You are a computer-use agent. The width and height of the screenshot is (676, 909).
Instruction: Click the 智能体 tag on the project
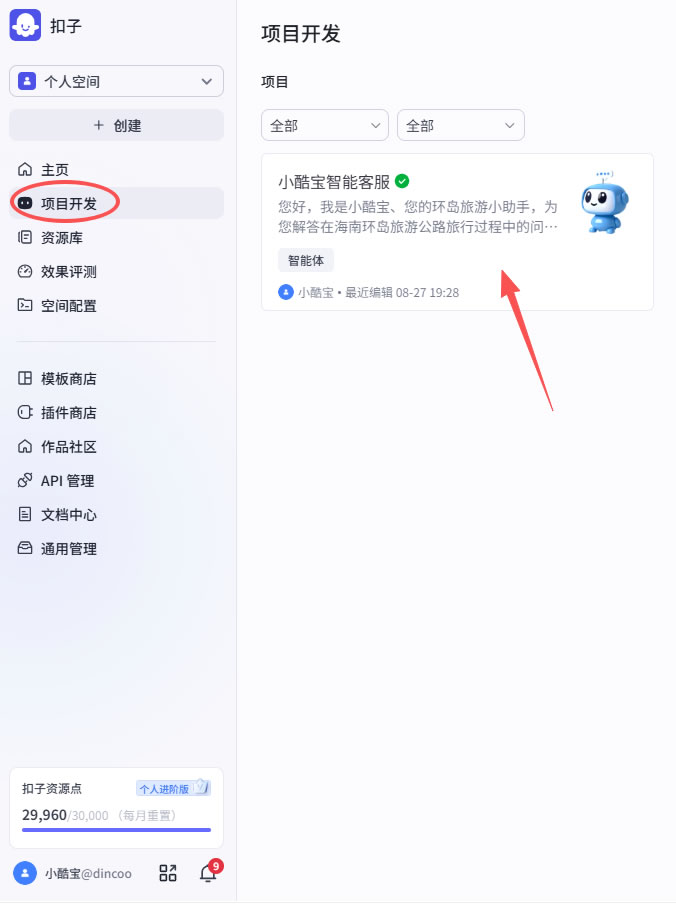306,260
